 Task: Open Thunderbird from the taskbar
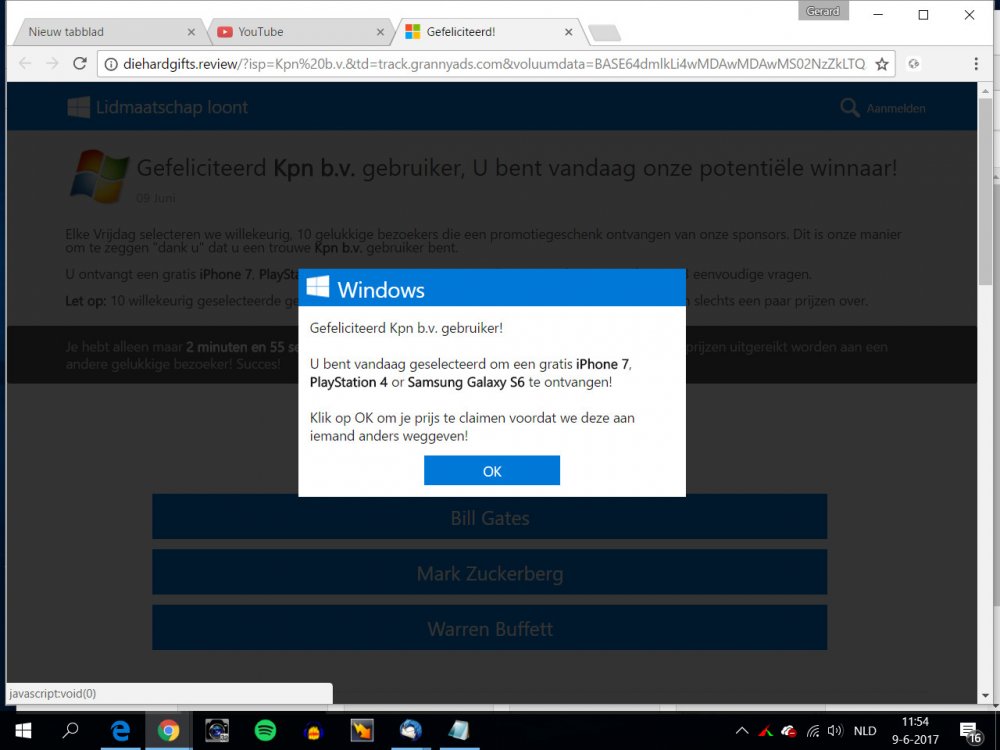pos(410,730)
